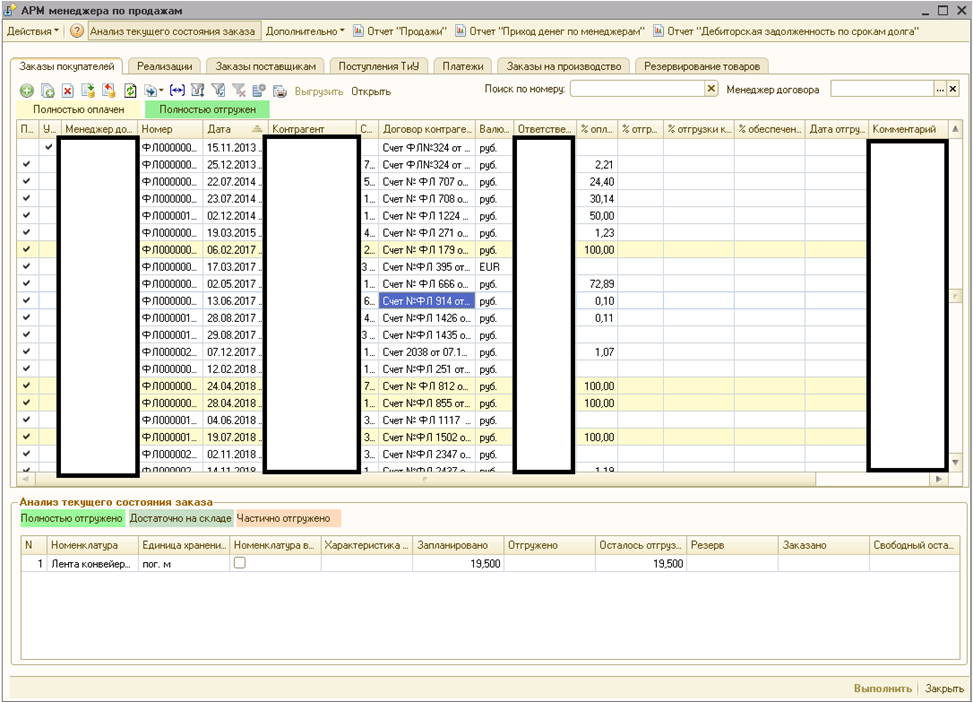Viewport: 973px width, 702px height.
Task: Clear the Поиск по номеру field
Action: pos(711,90)
